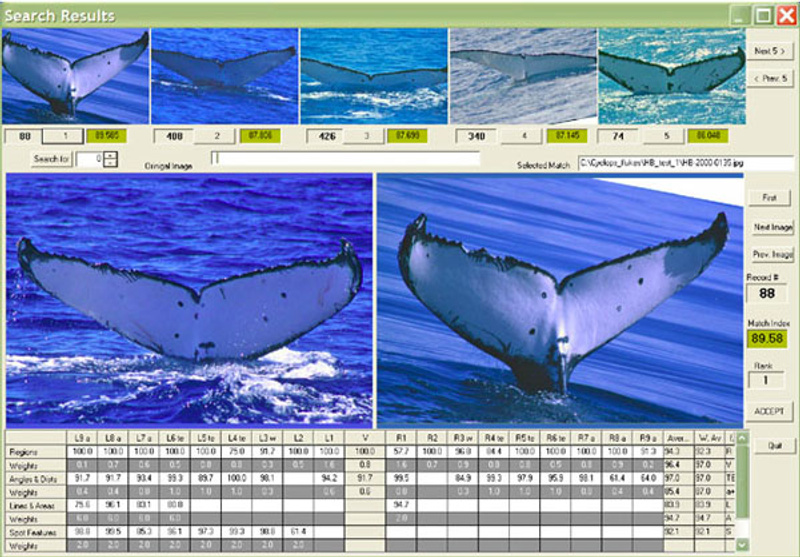Screen dimensions: 800x557
Task: Maximize the Search Results window
Action: pos(763,15)
